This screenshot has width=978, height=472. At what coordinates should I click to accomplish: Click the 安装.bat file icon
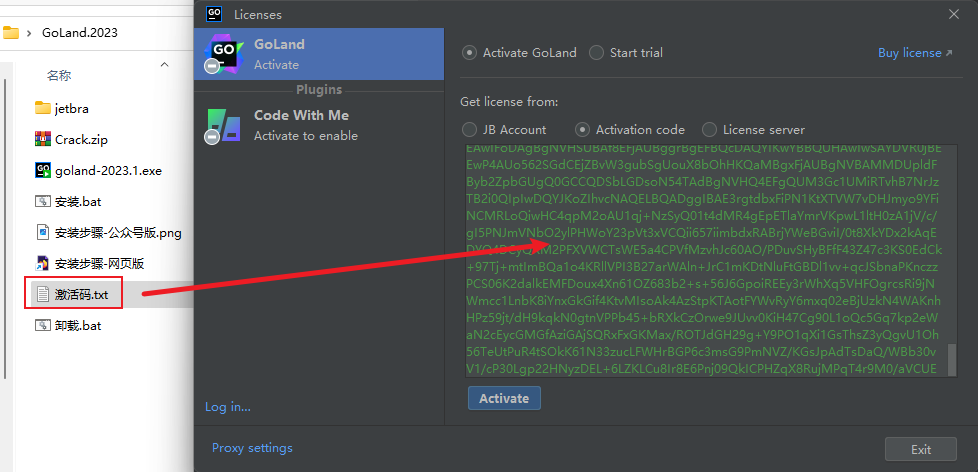(42, 201)
